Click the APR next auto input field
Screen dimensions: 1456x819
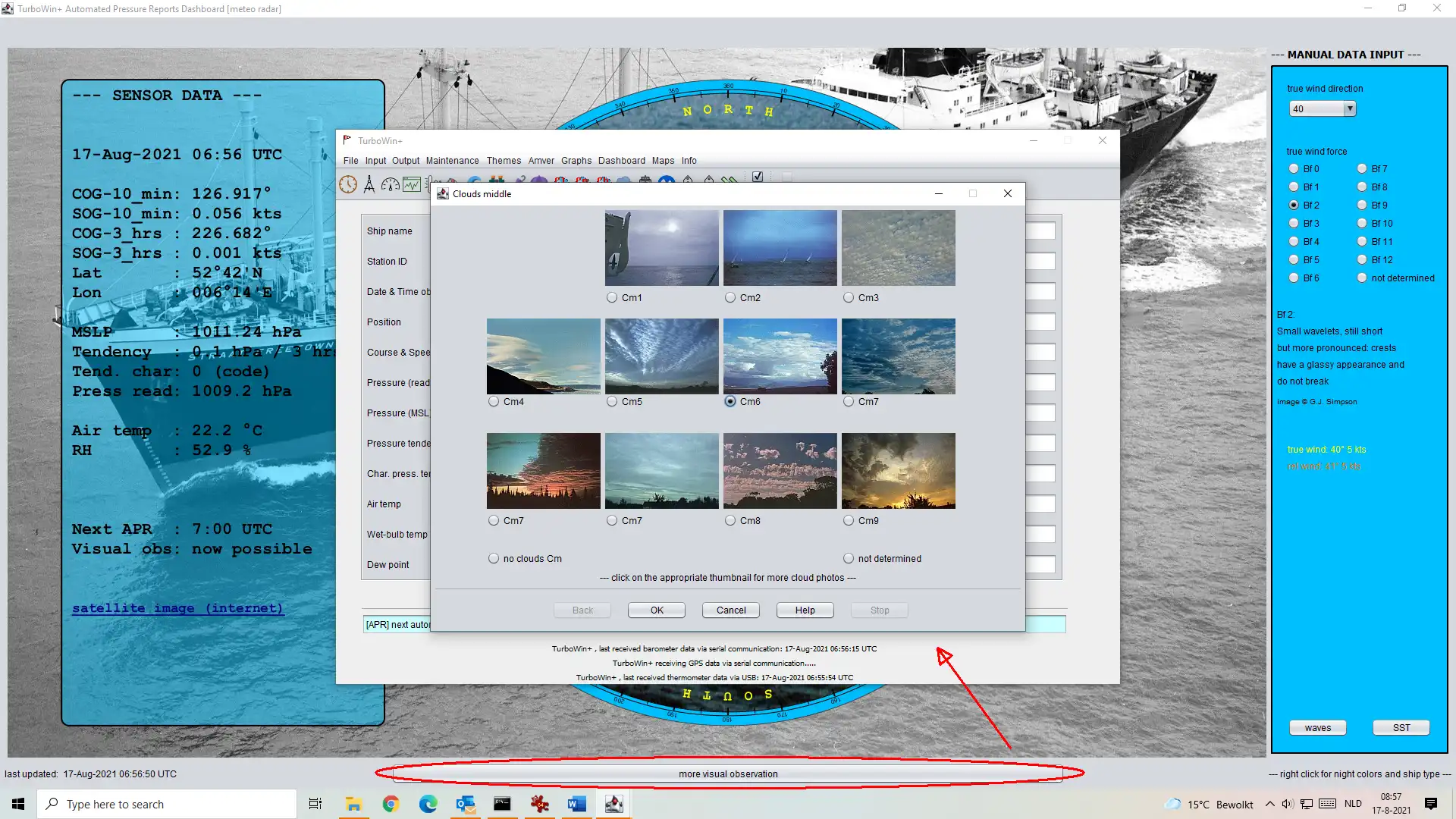(x=713, y=623)
